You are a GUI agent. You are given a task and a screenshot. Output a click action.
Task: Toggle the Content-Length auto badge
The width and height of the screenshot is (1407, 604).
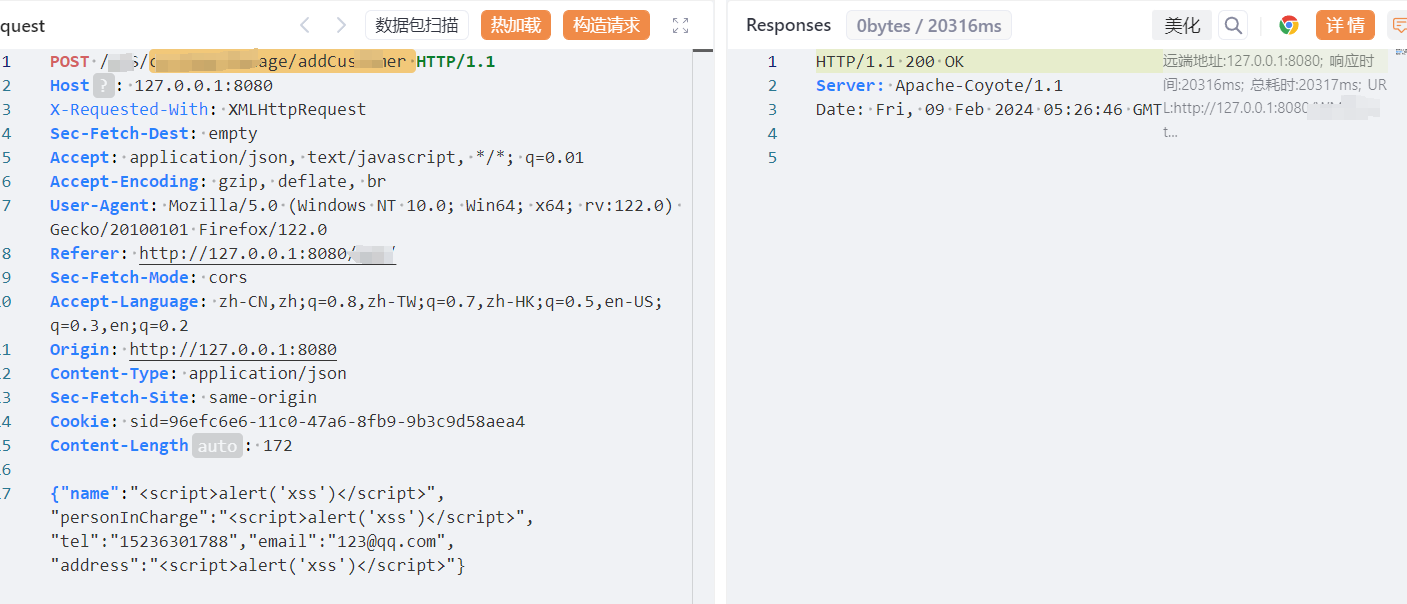(217, 445)
